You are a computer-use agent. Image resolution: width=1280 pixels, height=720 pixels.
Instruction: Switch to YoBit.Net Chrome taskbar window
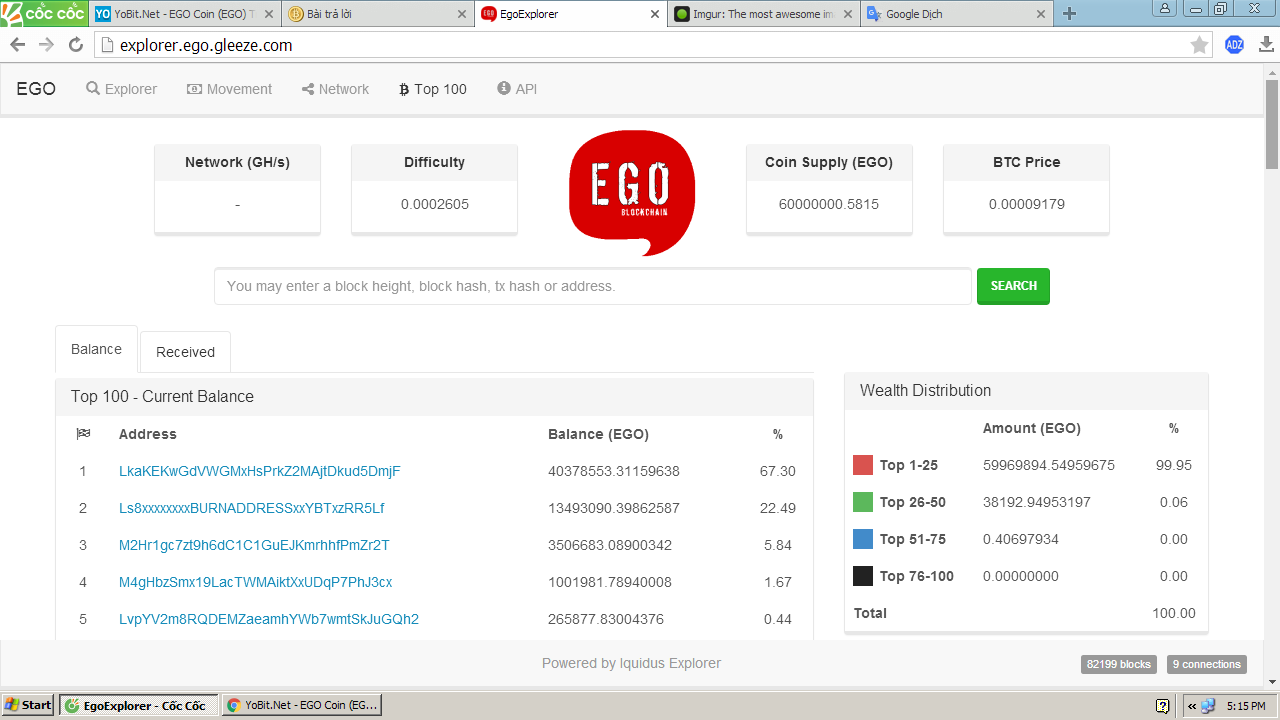click(x=301, y=705)
